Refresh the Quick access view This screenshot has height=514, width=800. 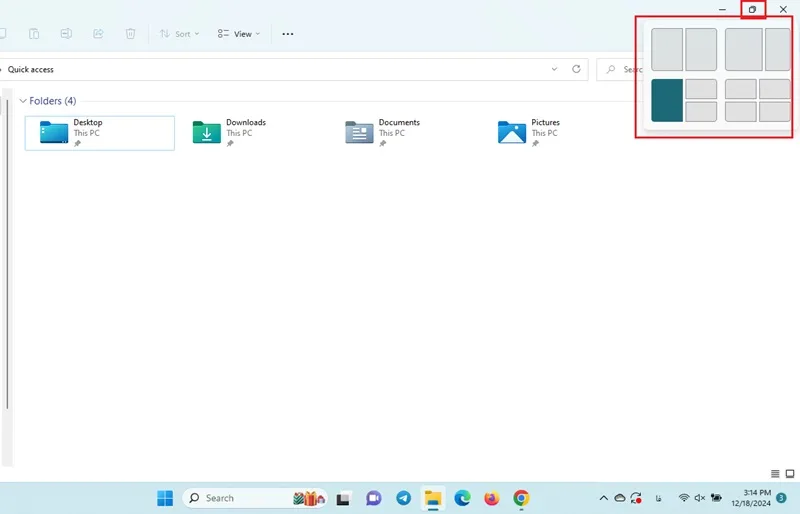click(x=576, y=69)
